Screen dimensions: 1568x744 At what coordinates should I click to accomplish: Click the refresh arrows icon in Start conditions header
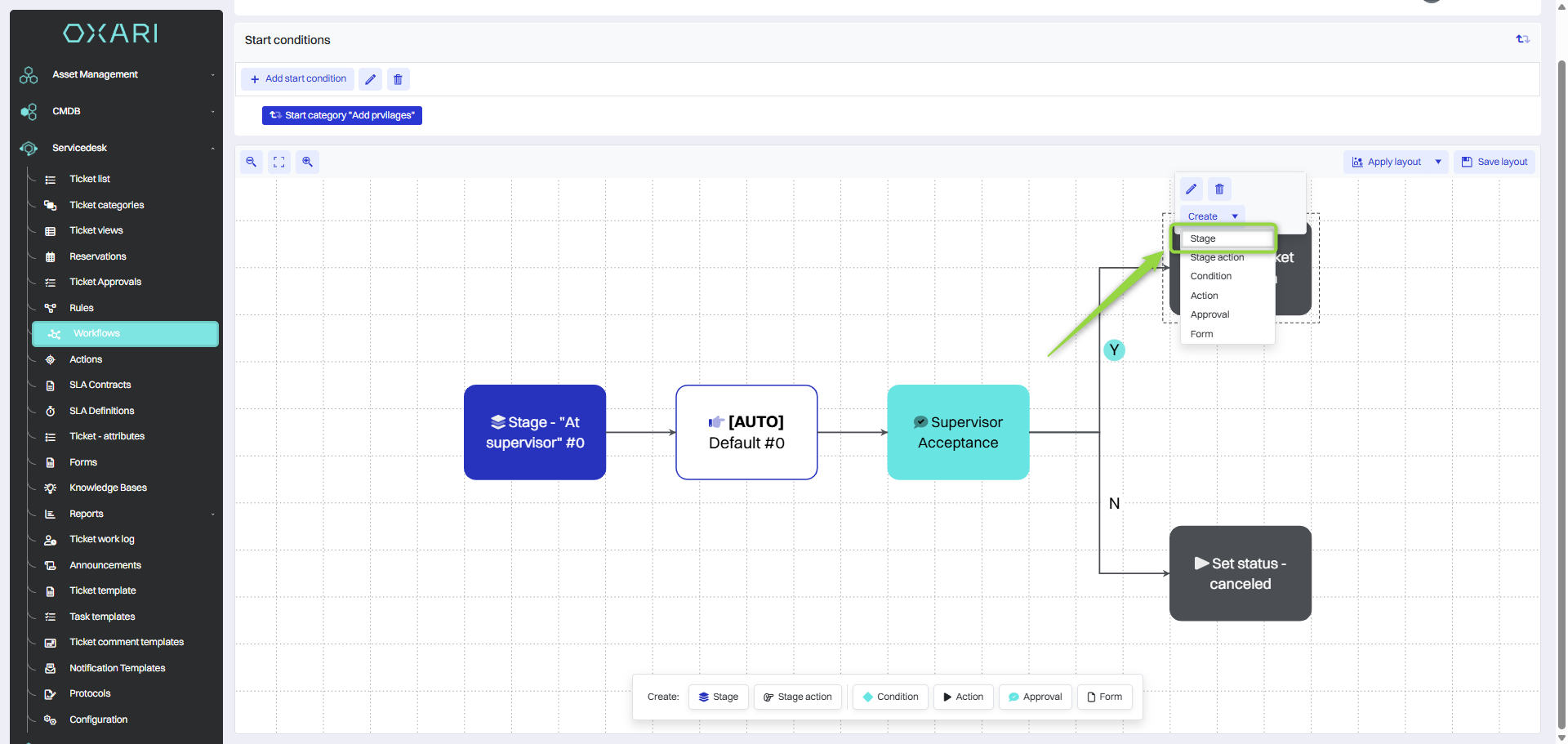click(x=1522, y=39)
